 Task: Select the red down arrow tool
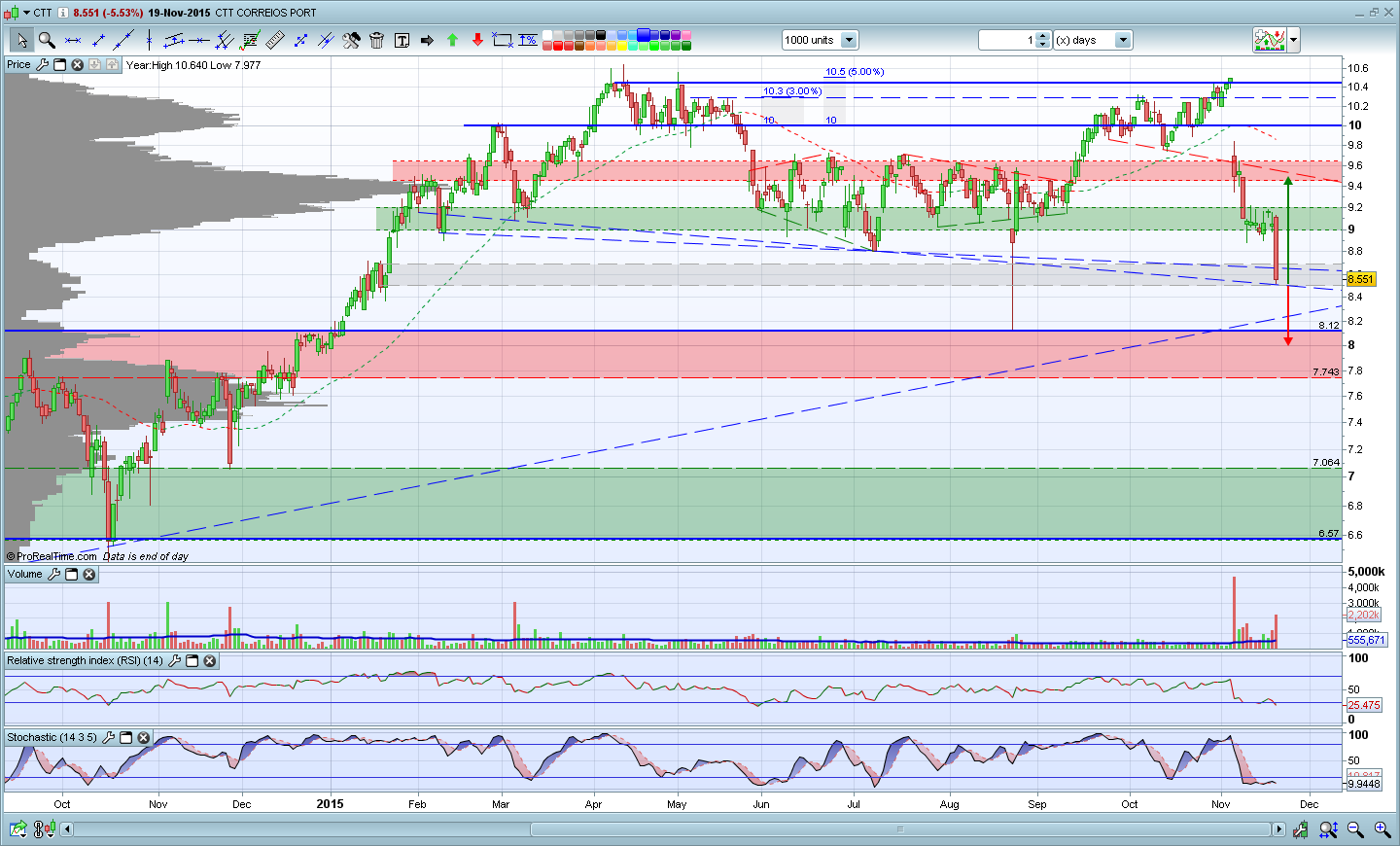point(477,40)
